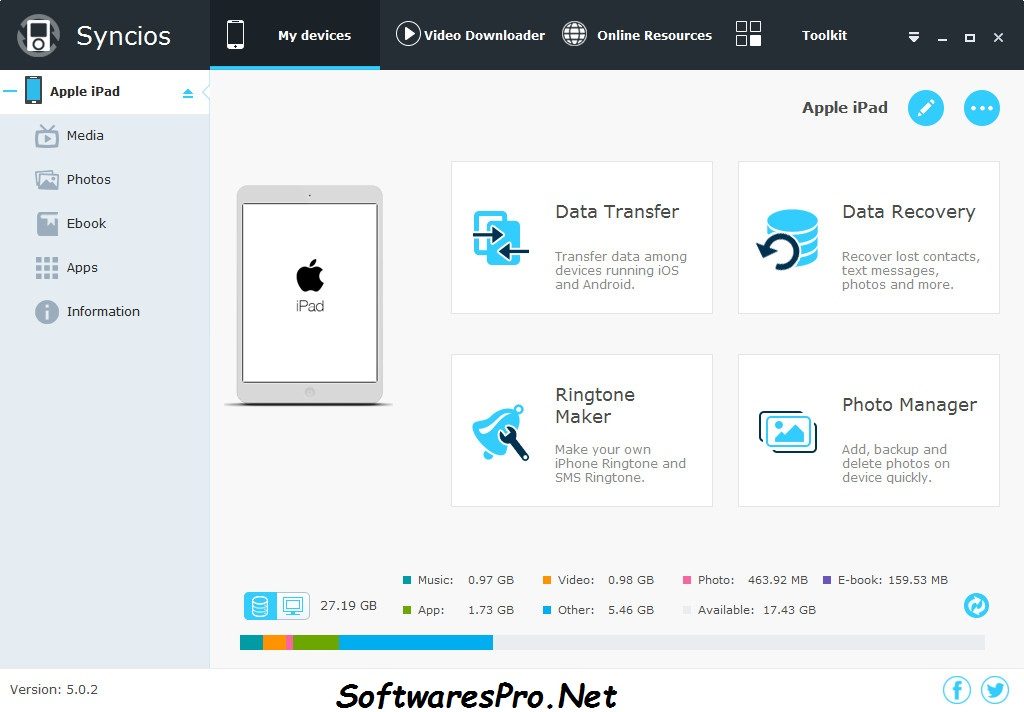Screen dimensions: 1024x712
Task: Click the Apps sidebar icon
Action: coord(45,267)
